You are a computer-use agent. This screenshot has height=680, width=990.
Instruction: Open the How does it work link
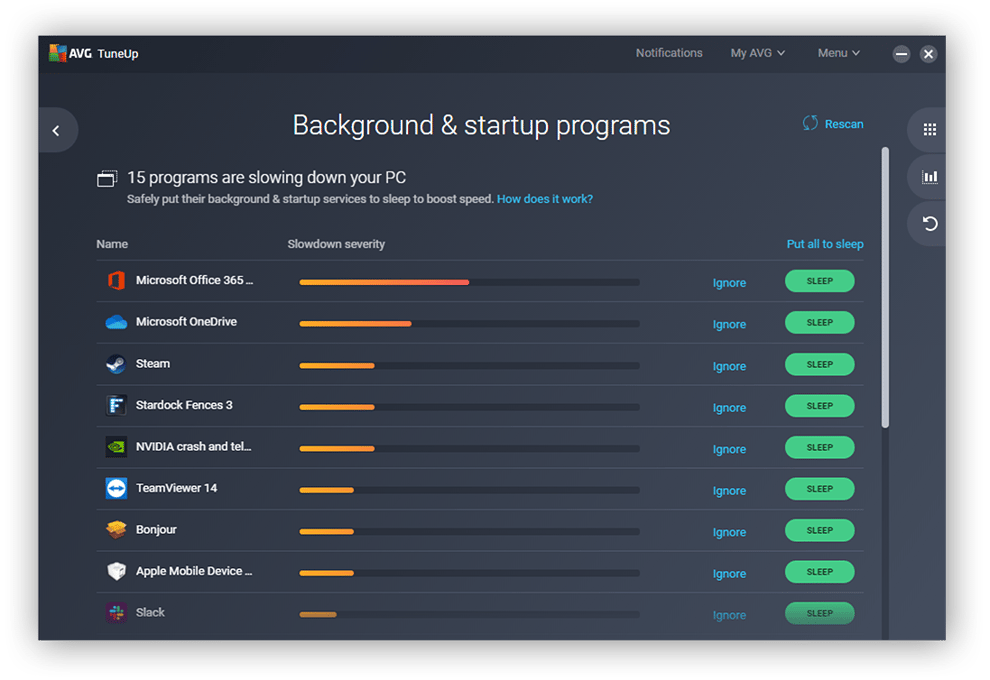[x=544, y=199]
